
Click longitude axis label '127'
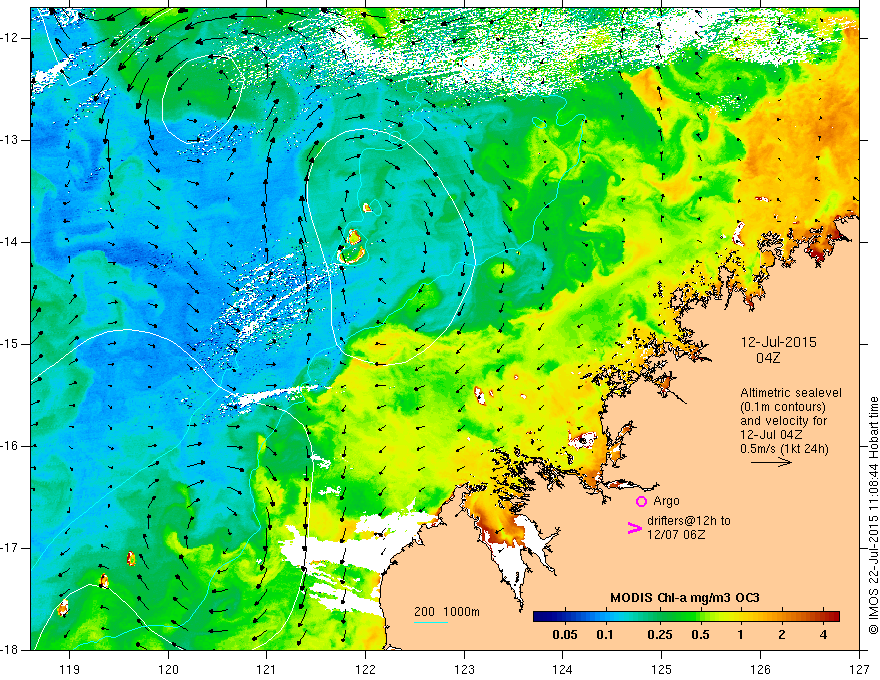pyautogui.click(x=859, y=669)
